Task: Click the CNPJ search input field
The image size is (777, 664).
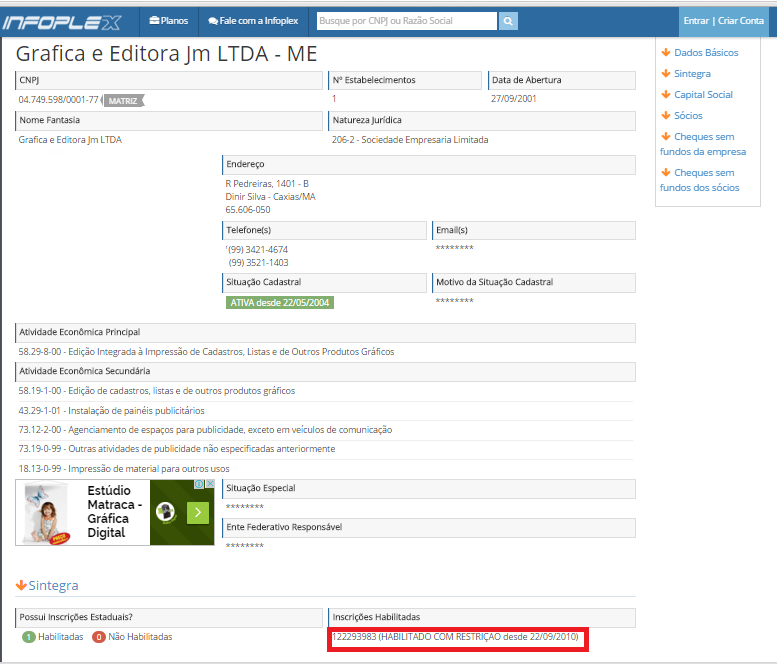Action: (406, 21)
